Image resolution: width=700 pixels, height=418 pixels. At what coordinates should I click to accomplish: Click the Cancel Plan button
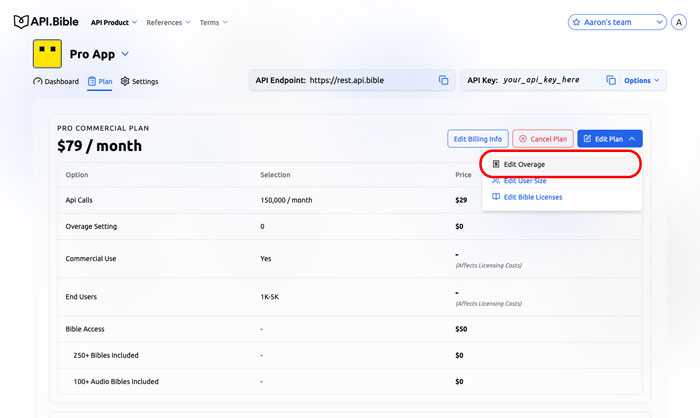[x=543, y=139]
